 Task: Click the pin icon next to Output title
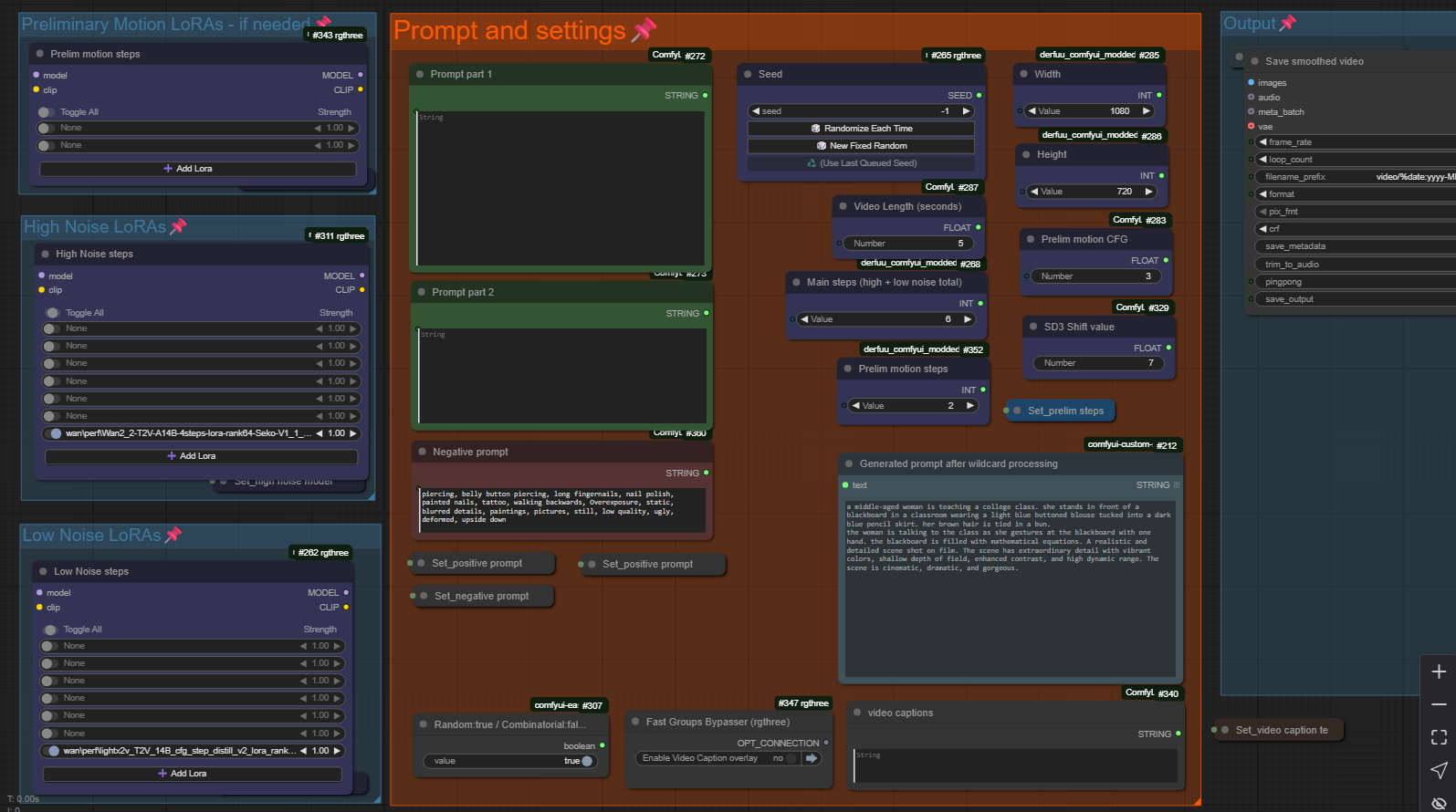click(x=1288, y=23)
